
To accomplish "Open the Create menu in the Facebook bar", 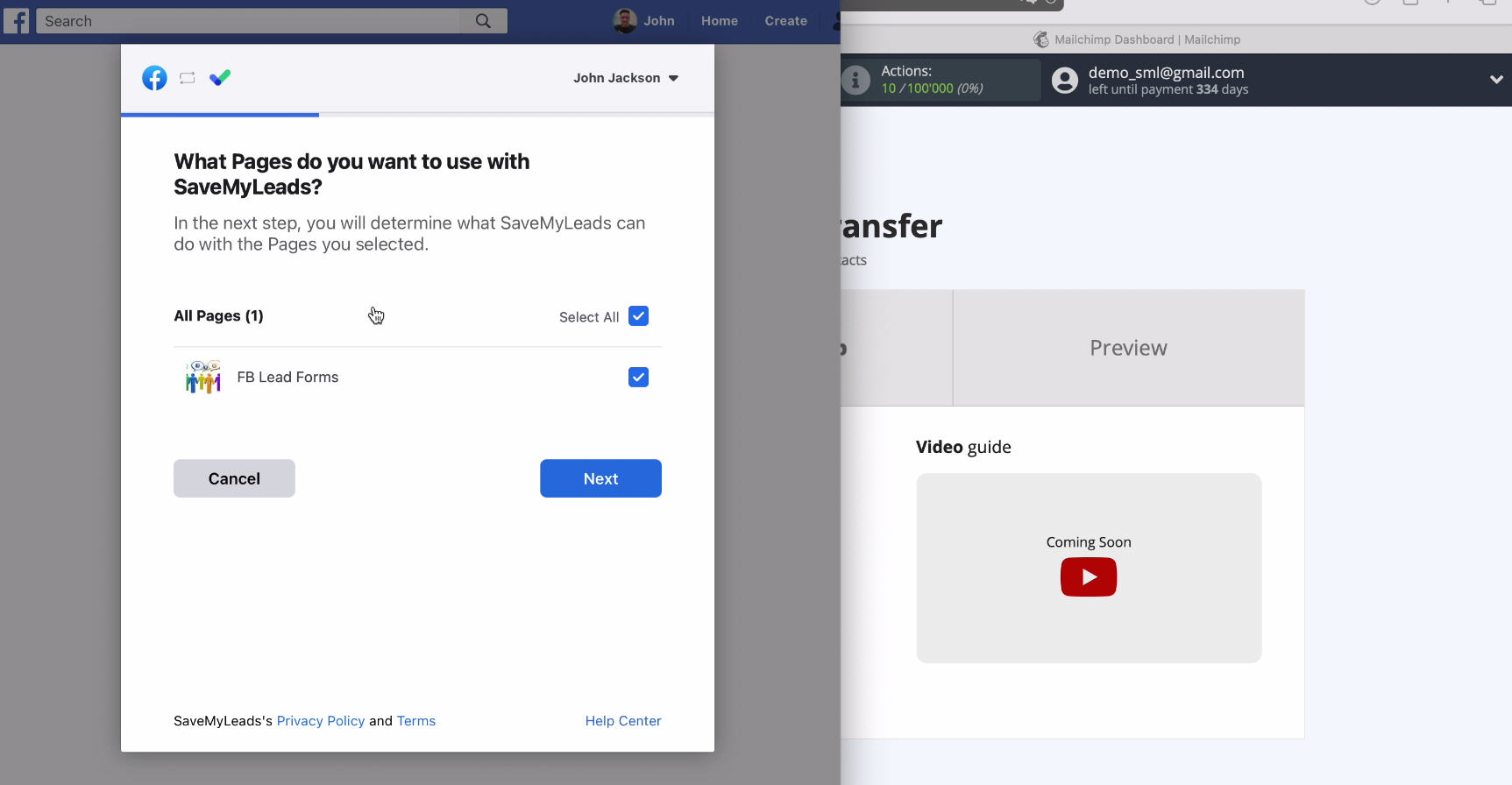I will [785, 21].
